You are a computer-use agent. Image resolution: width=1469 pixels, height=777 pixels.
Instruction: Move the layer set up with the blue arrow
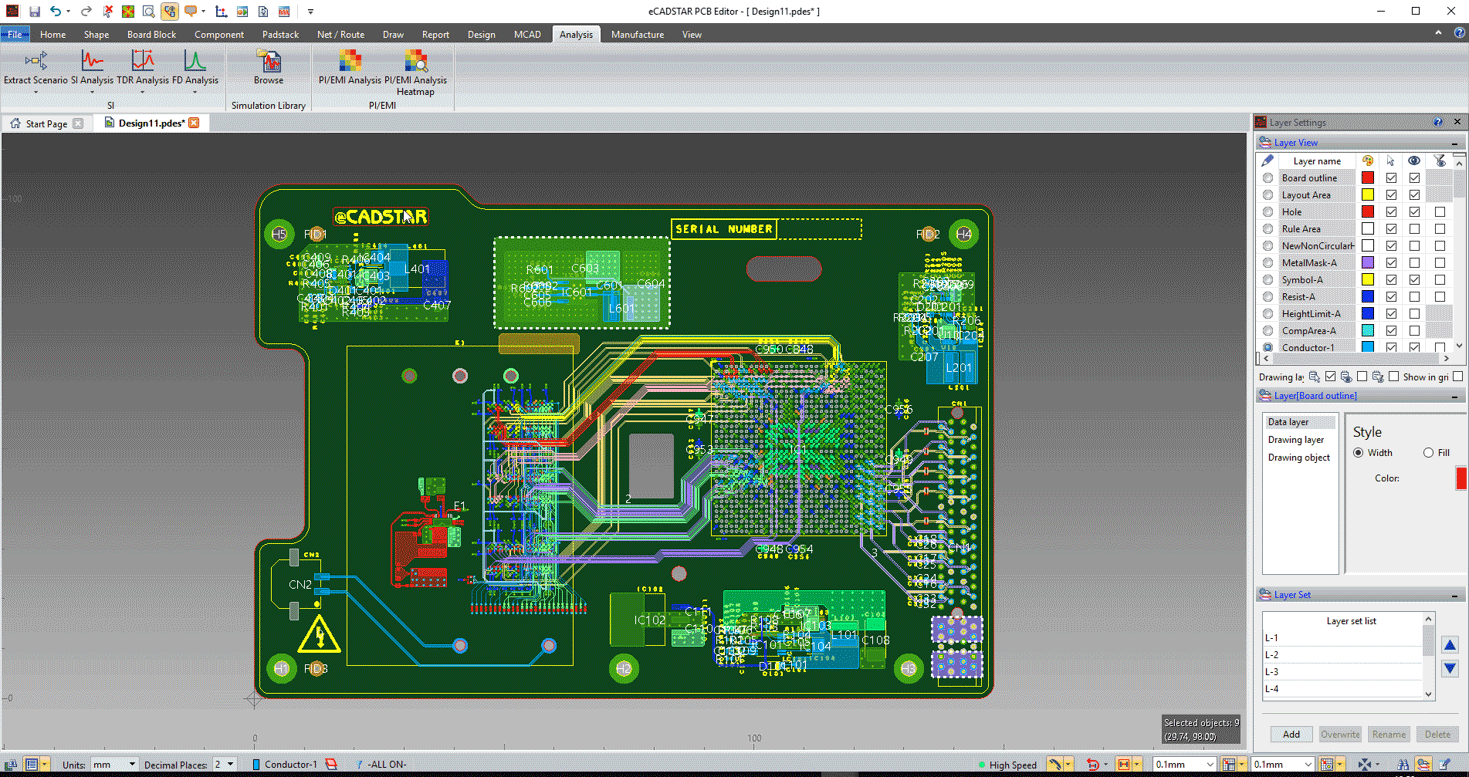(x=1449, y=645)
